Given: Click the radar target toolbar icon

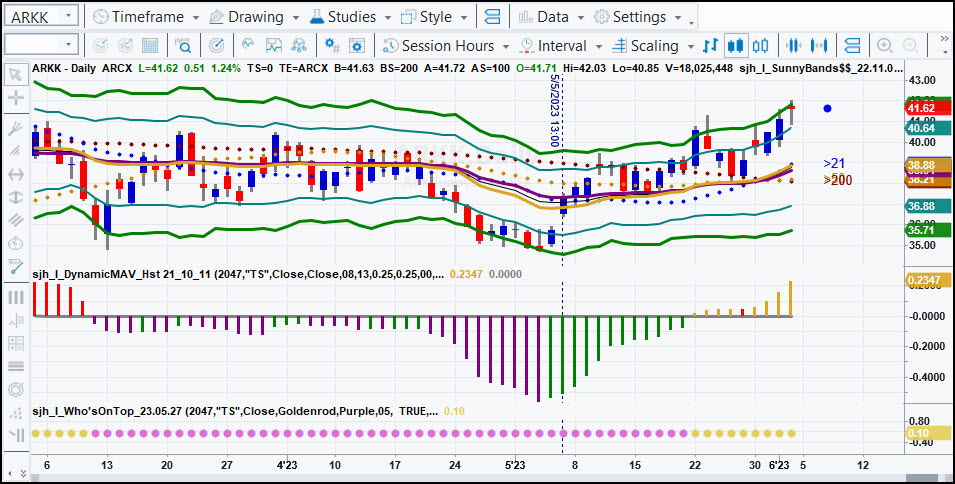Looking at the screenshot, I should (x=216, y=46).
